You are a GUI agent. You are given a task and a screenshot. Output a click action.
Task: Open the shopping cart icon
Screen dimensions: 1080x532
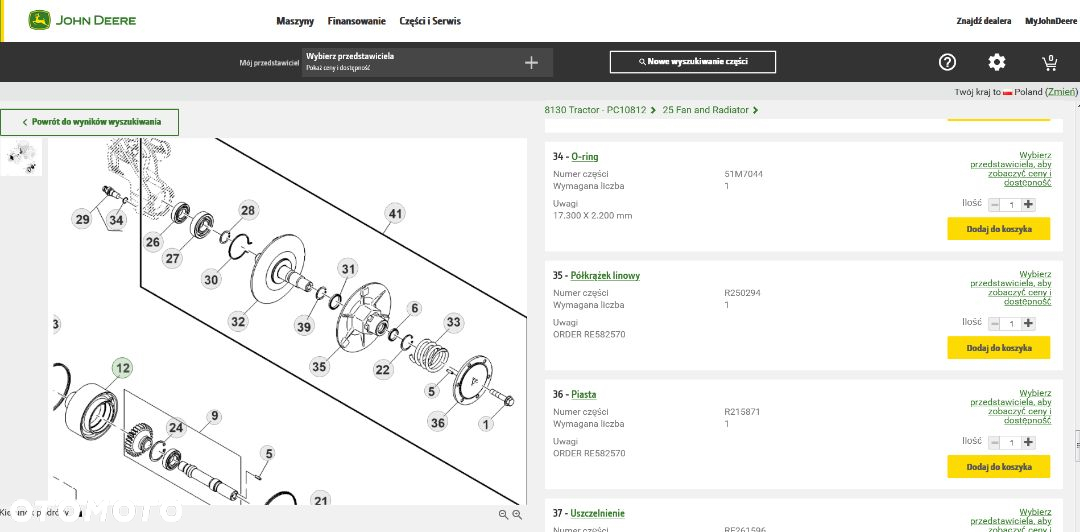pyautogui.click(x=1050, y=63)
